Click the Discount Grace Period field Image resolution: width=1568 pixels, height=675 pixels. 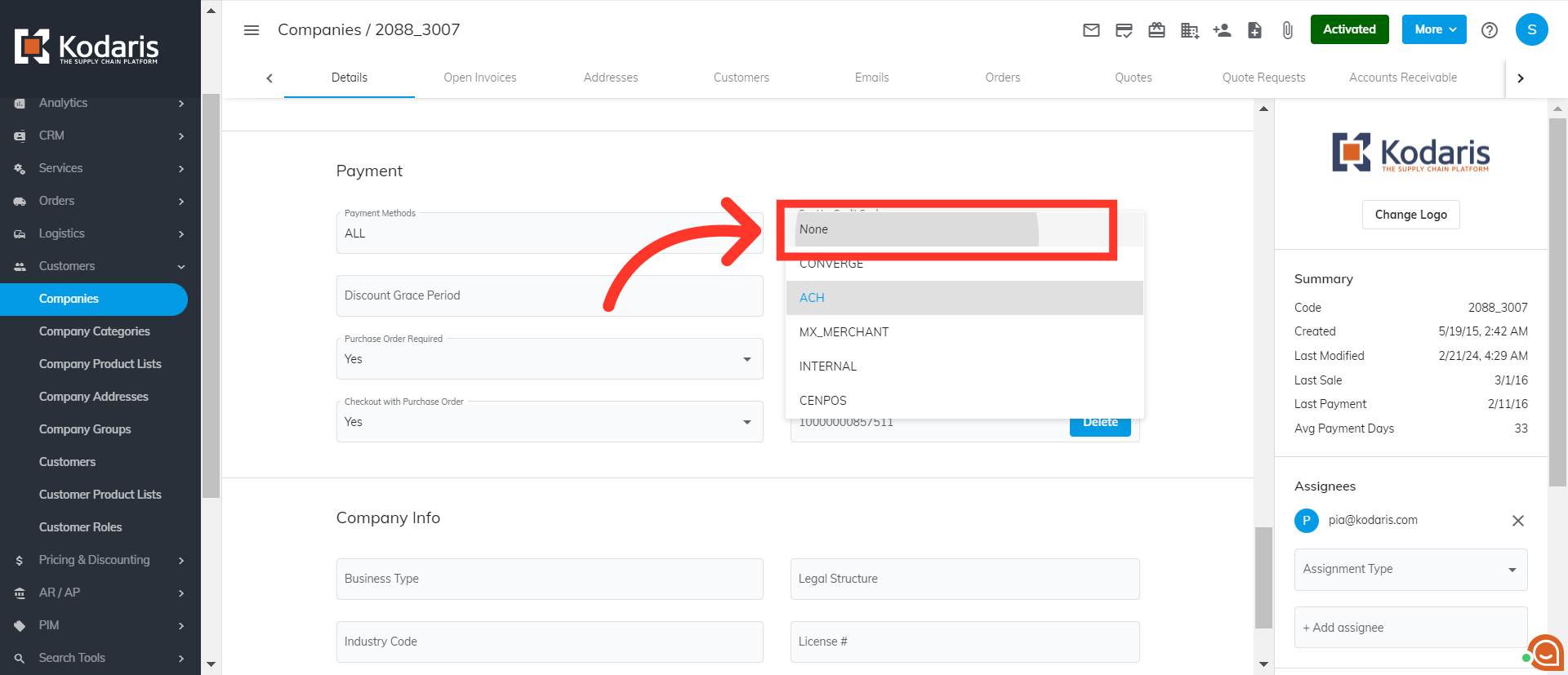pos(550,295)
